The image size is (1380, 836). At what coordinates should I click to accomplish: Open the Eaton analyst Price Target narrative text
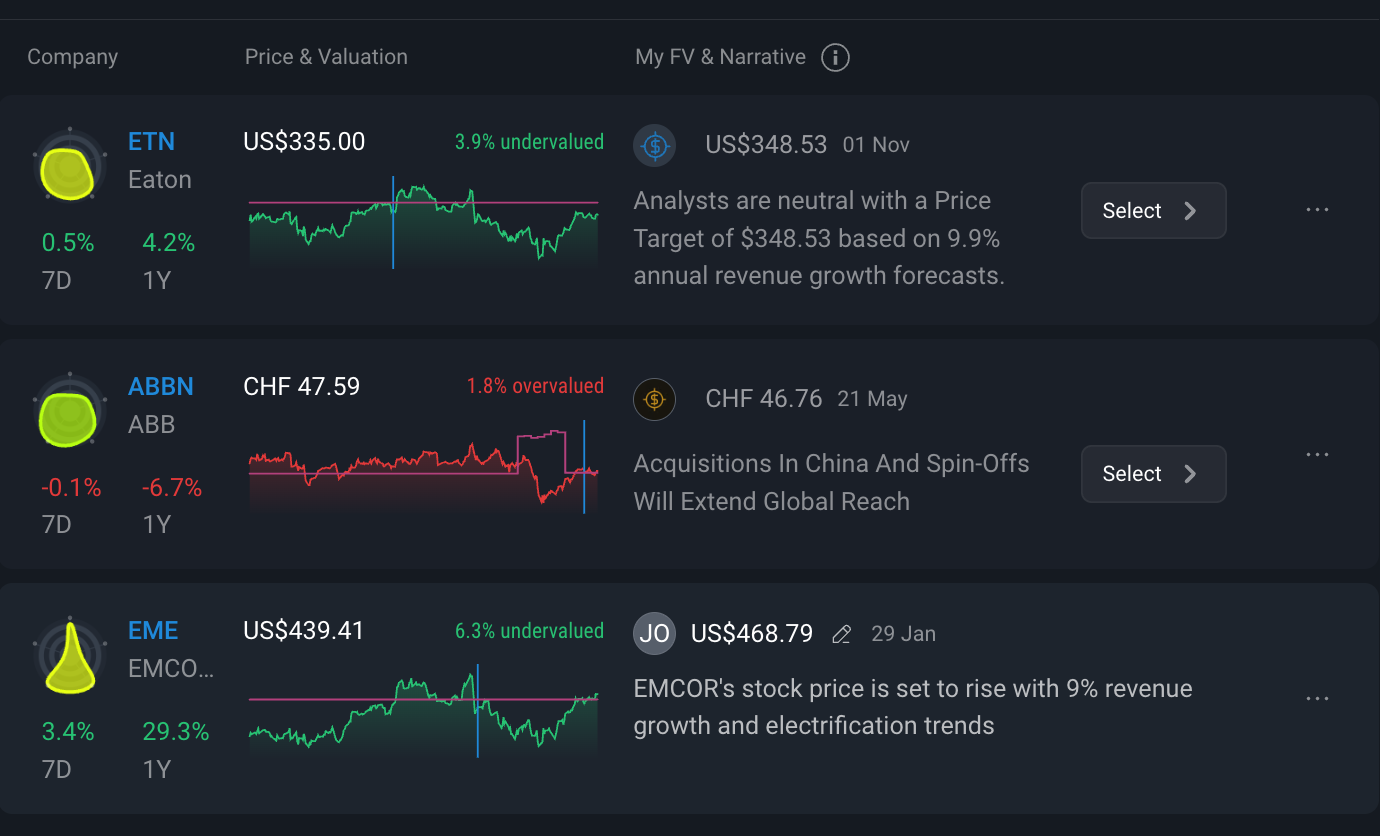819,238
